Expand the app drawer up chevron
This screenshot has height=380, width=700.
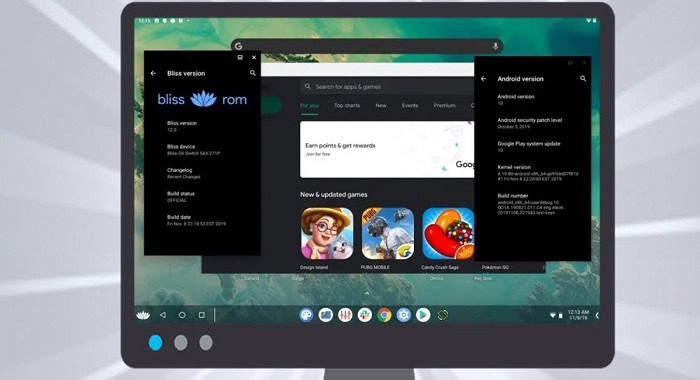[x=367, y=293]
